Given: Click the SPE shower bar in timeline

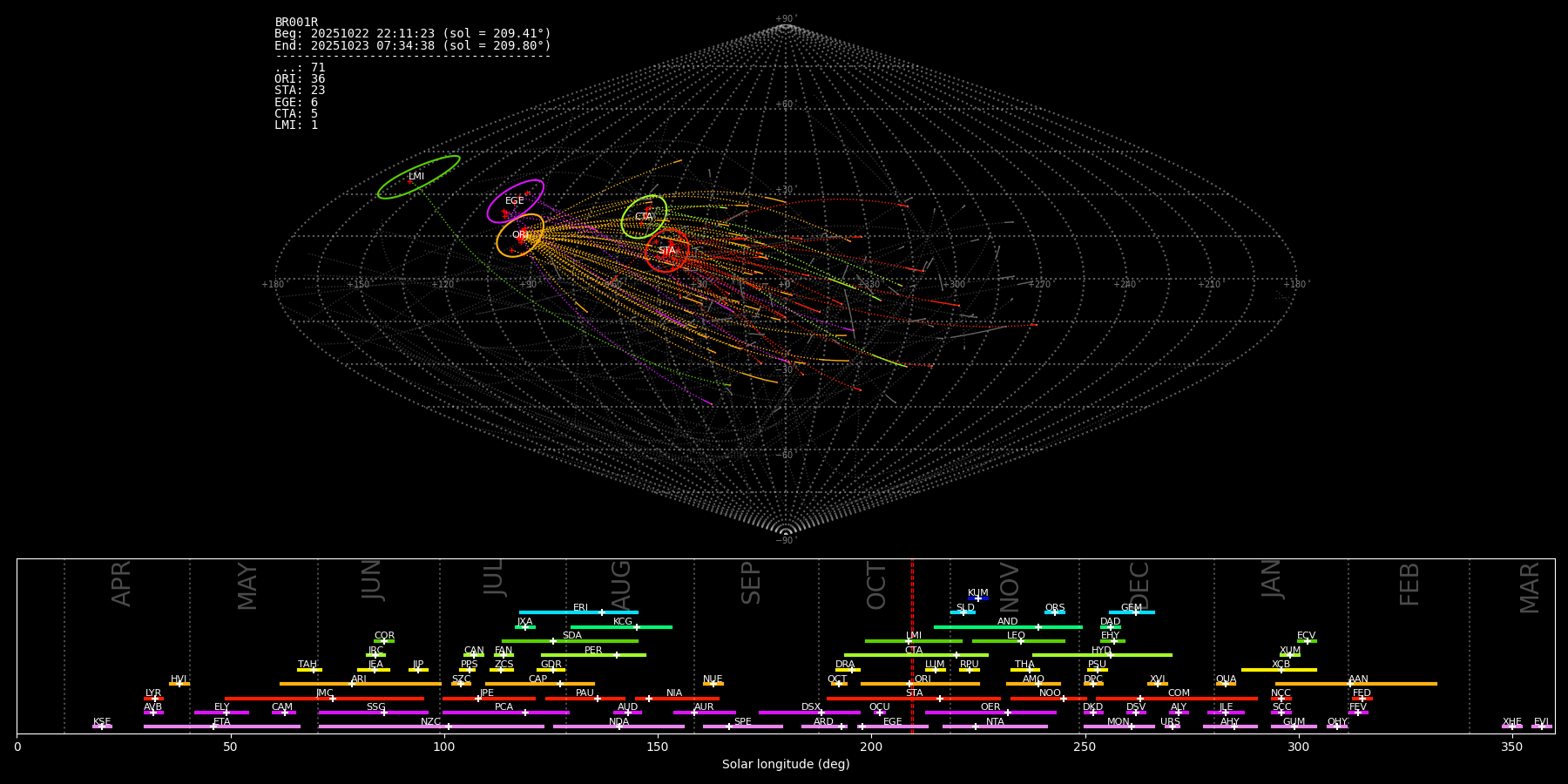Looking at the screenshot, I should 743,727.
